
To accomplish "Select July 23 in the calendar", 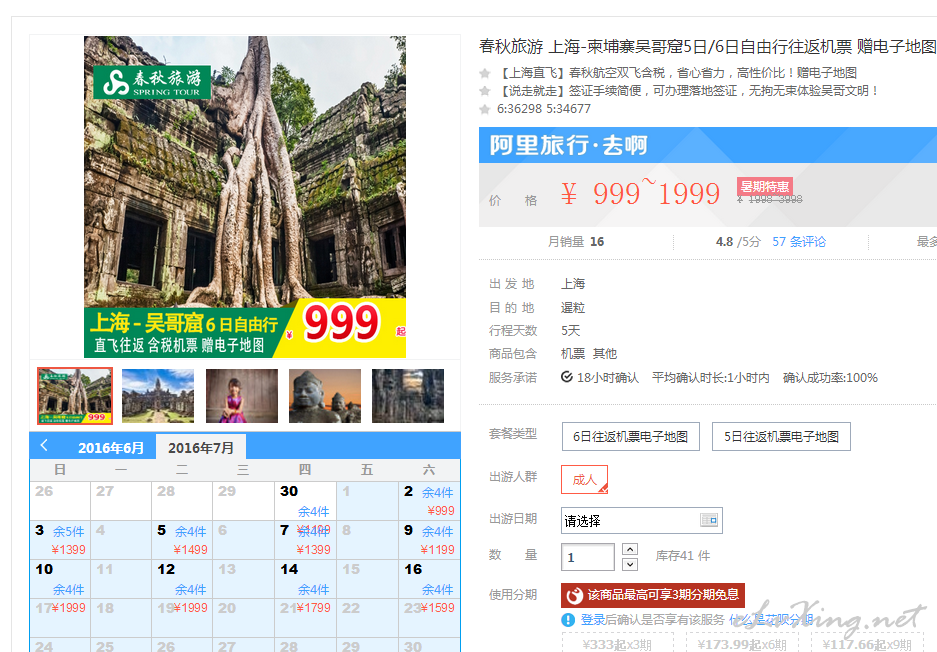I will tap(429, 617).
